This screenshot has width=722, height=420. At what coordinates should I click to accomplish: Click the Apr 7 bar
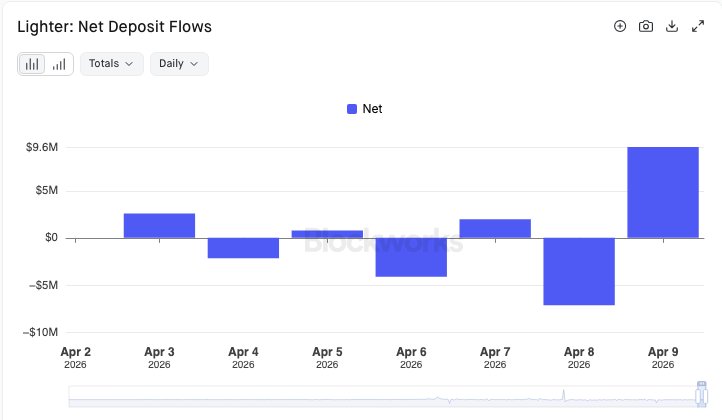[x=495, y=228]
